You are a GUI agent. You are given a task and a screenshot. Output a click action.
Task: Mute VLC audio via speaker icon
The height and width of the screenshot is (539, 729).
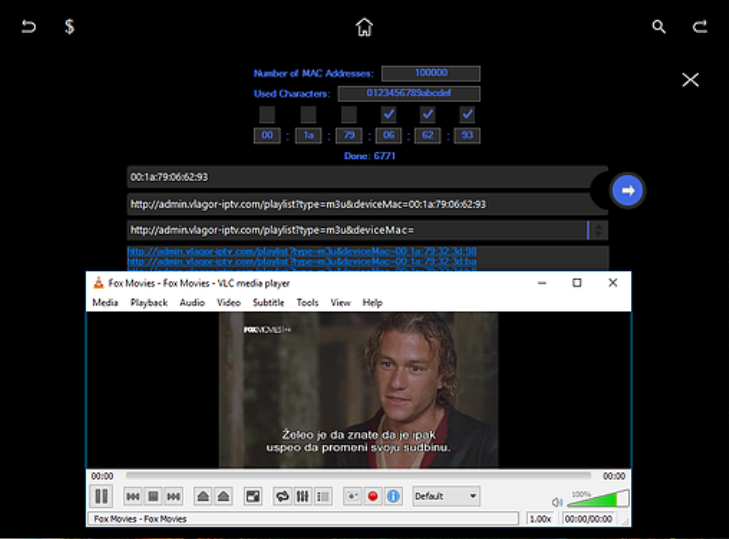pyautogui.click(x=557, y=502)
